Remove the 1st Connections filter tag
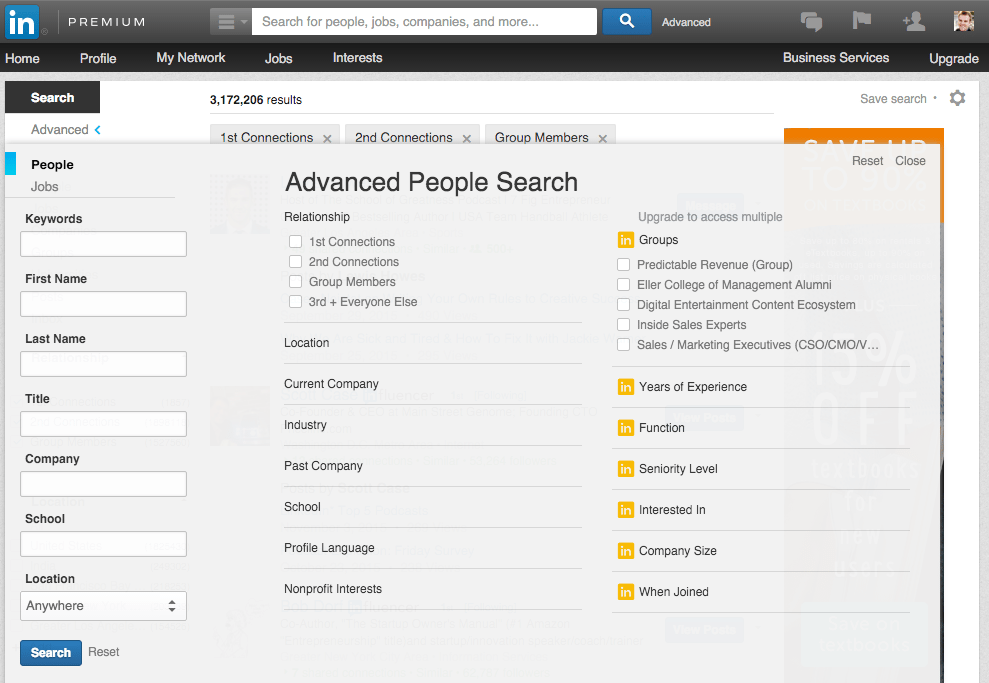This screenshot has width=989, height=683. tap(327, 139)
